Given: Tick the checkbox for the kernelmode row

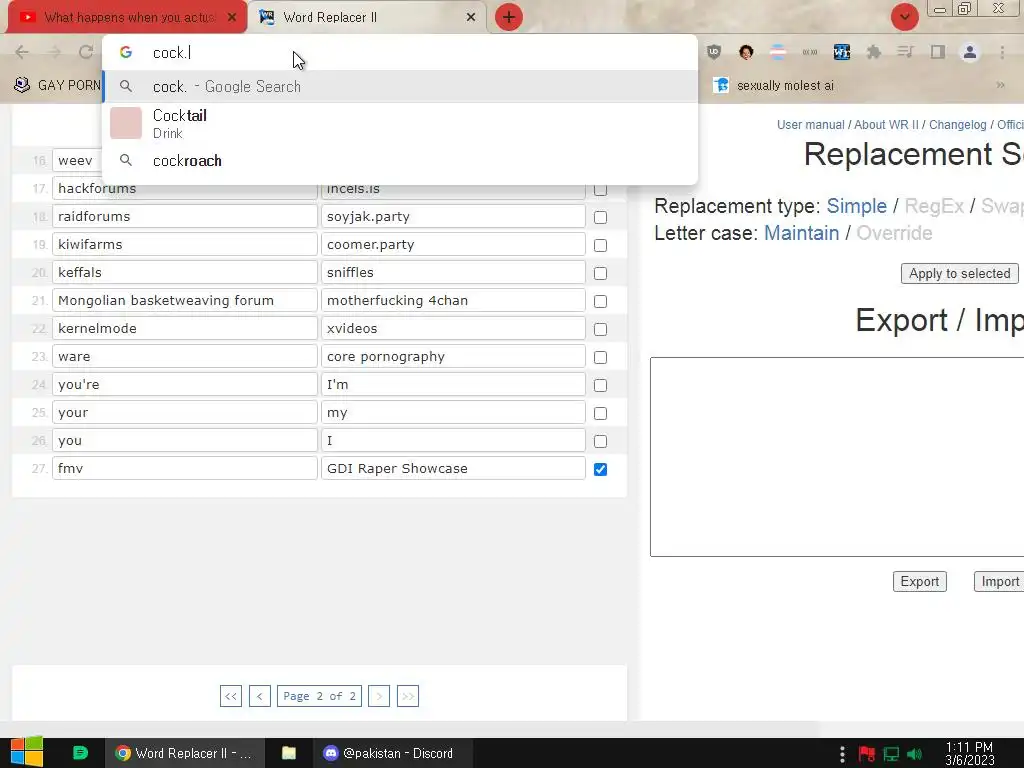Looking at the screenshot, I should pyautogui.click(x=600, y=330).
